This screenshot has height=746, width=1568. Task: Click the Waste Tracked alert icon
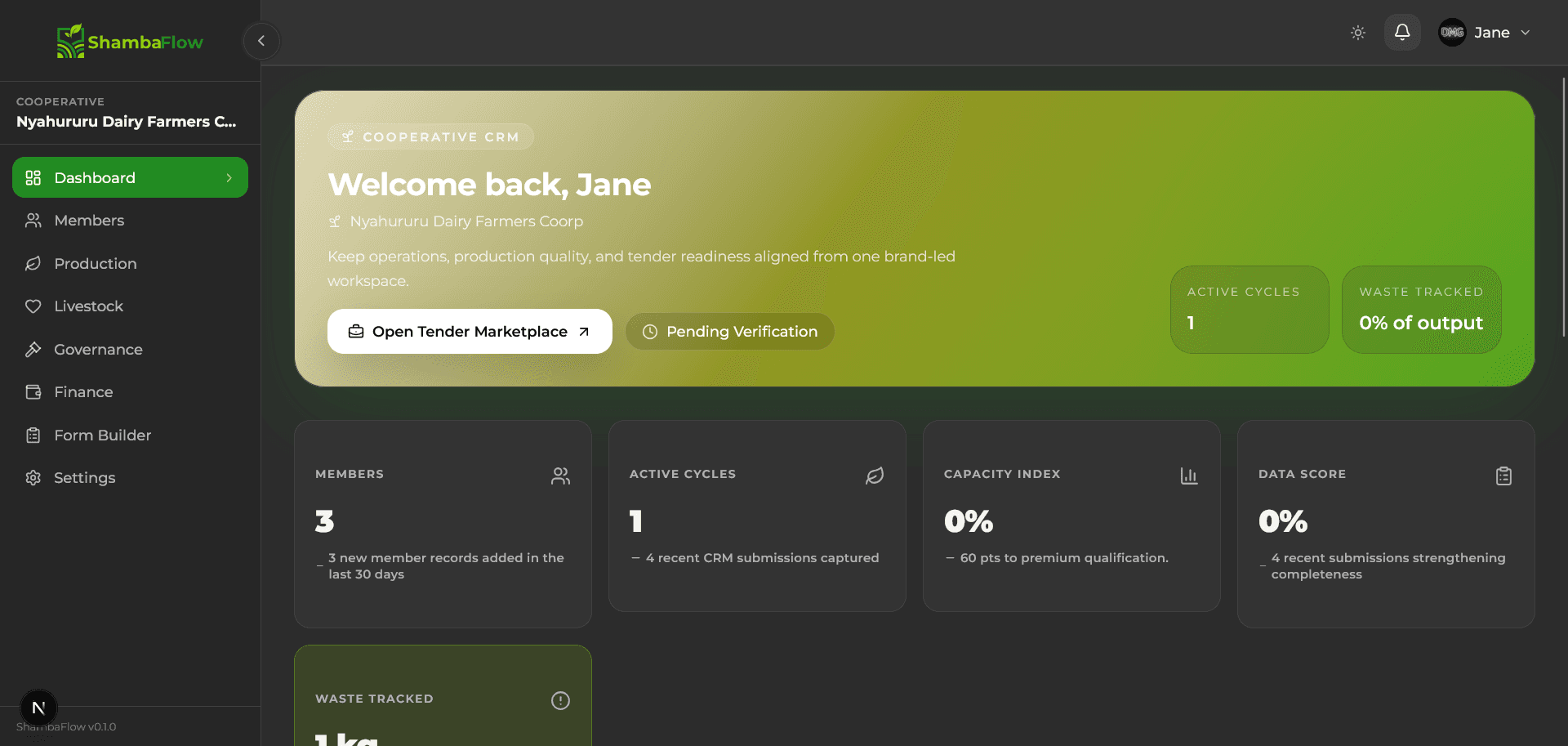(x=560, y=700)
